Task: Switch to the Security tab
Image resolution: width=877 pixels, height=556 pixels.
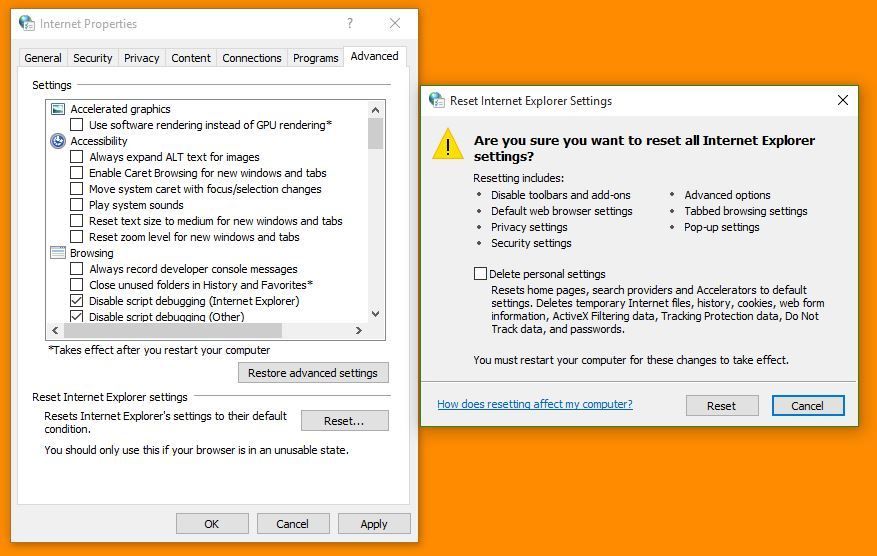Action: 93,58
